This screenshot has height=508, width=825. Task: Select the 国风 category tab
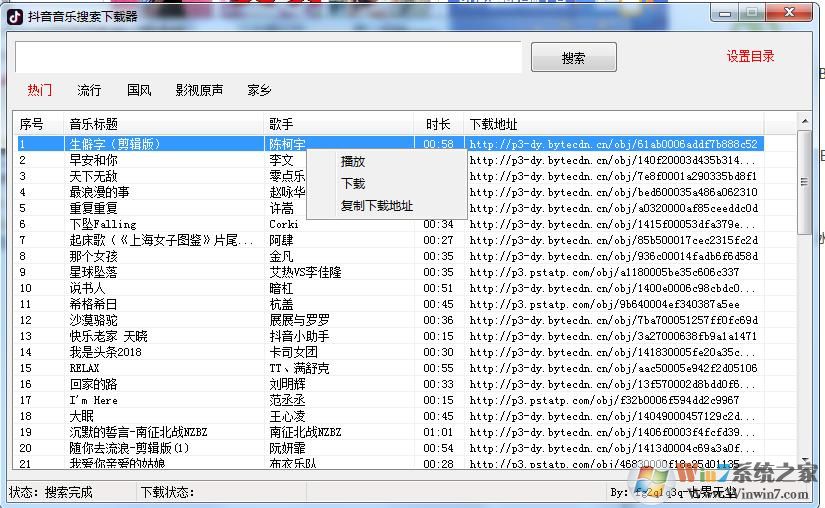[139, 91]
